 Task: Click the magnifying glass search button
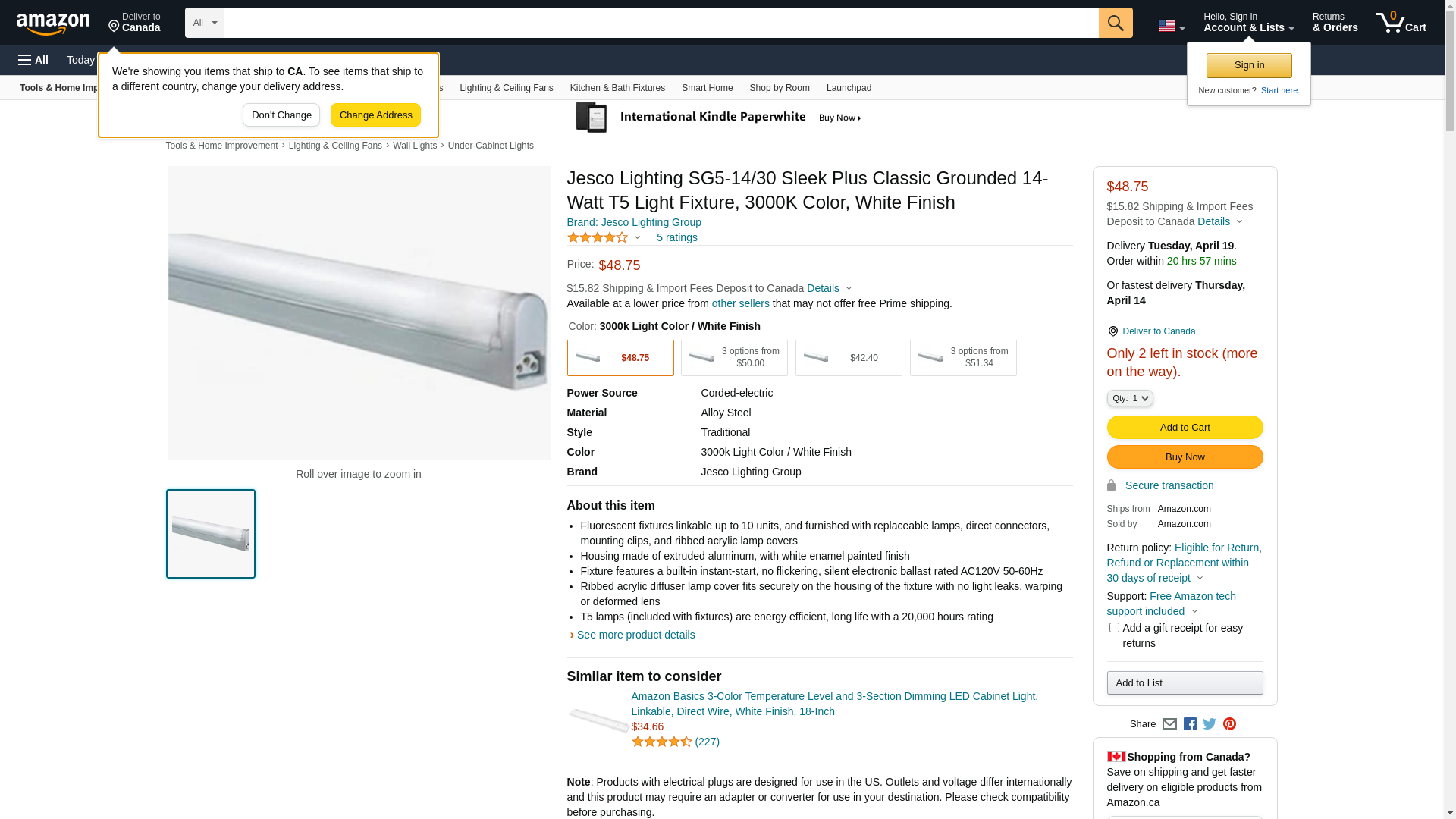tap(1115, 23)
